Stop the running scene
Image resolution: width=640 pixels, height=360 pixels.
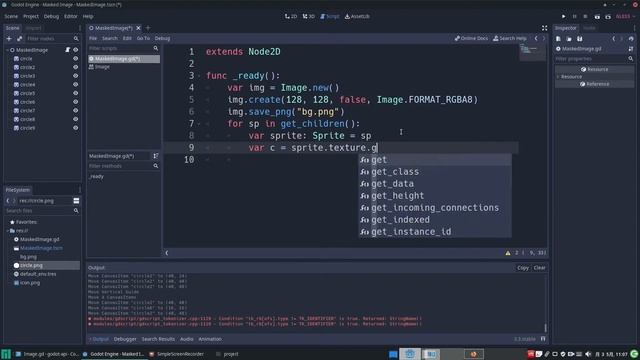[585, 17]
